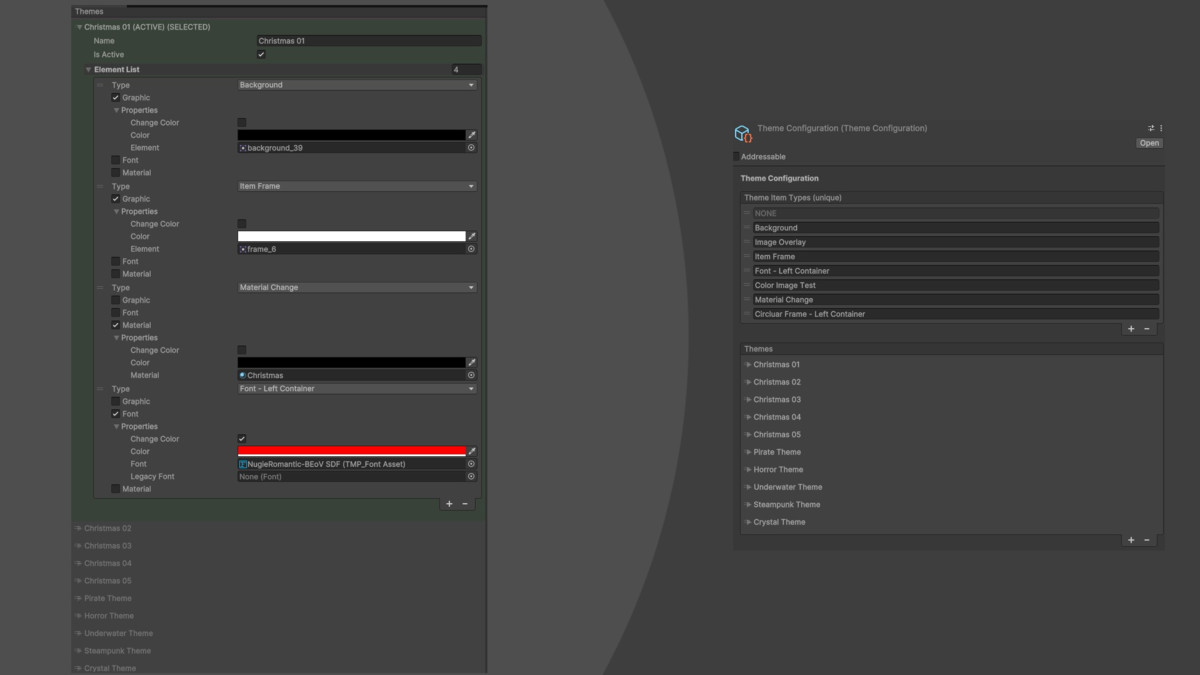1200x675 pixels.
Task: Collapse the Element List foldout
Action: (89, 69)
